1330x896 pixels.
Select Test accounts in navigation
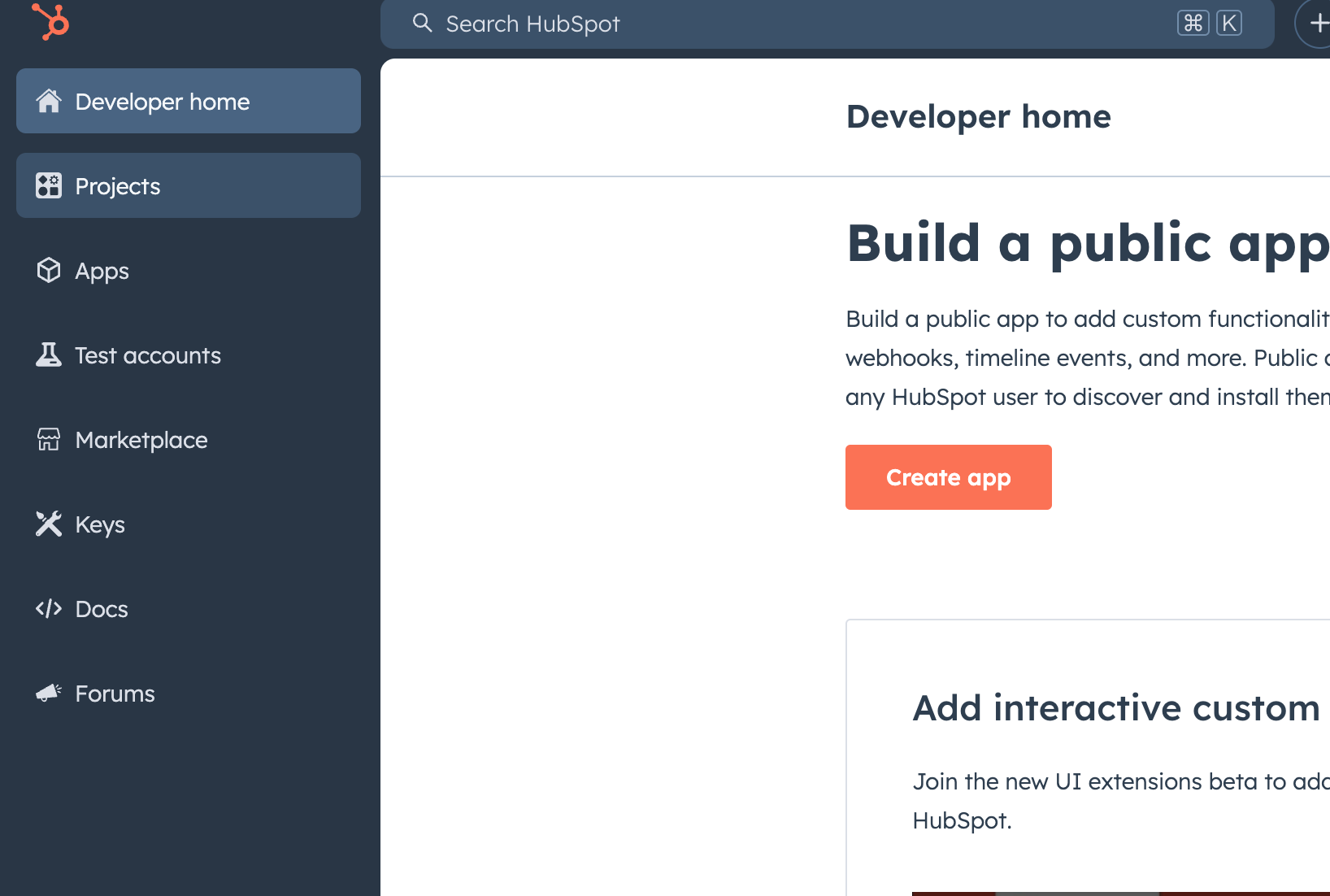[x=189, y=354]
